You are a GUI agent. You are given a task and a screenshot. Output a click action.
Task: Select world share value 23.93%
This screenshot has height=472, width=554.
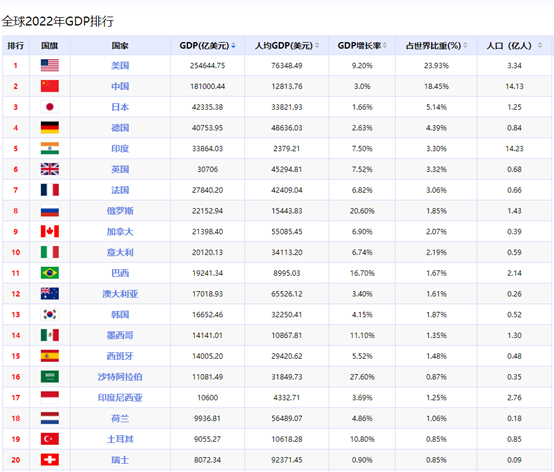[x=436, y=66]
